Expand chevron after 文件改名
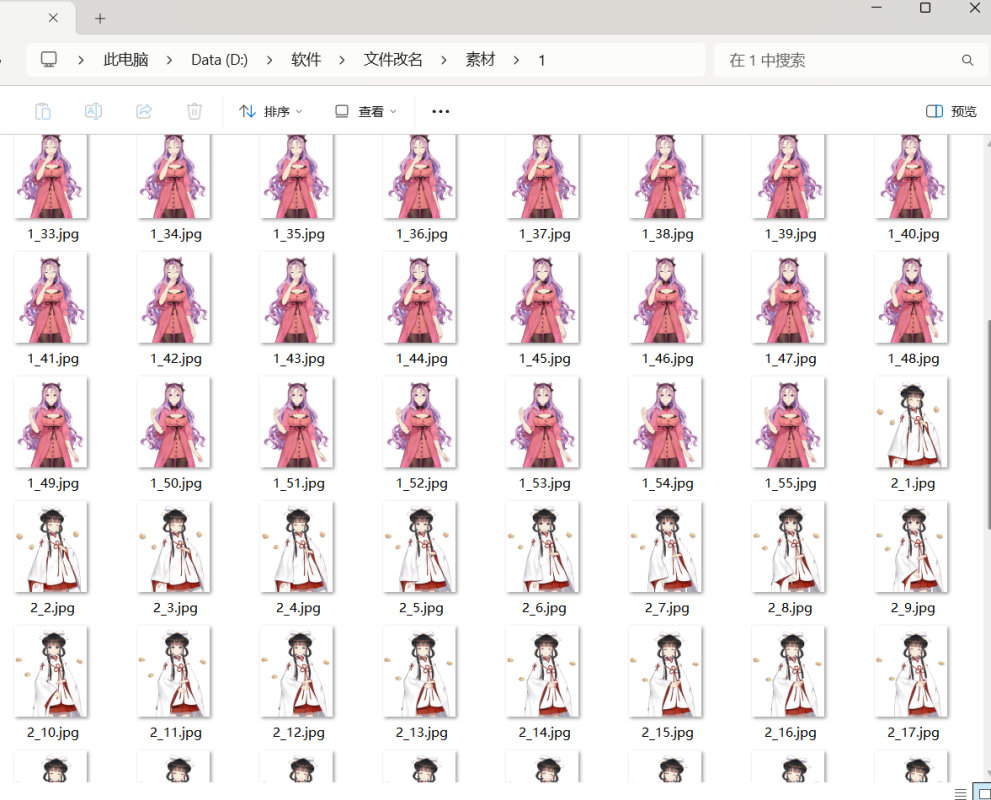The width and height of the screenshot is (991, 800). pyautogui.click(x=444, y=60)
